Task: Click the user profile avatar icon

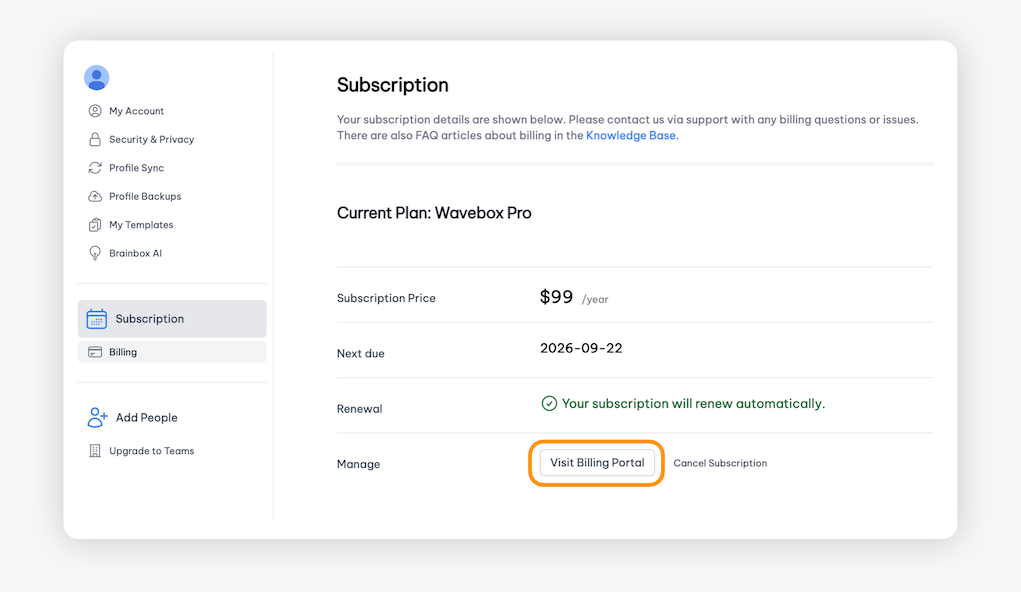Action: click(96, 78)
